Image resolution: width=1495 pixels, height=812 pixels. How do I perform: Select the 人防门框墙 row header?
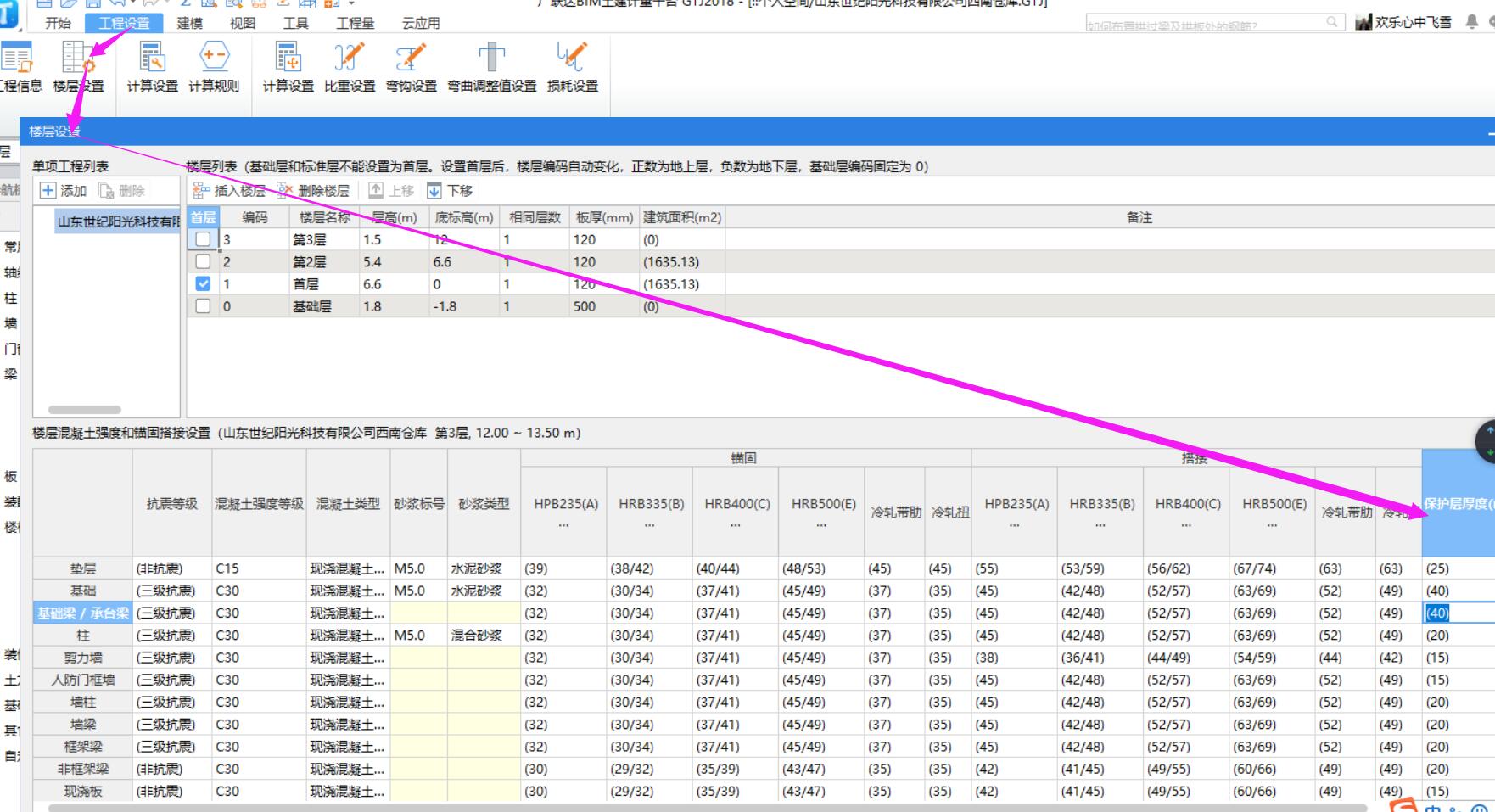(x=82, y=680)
